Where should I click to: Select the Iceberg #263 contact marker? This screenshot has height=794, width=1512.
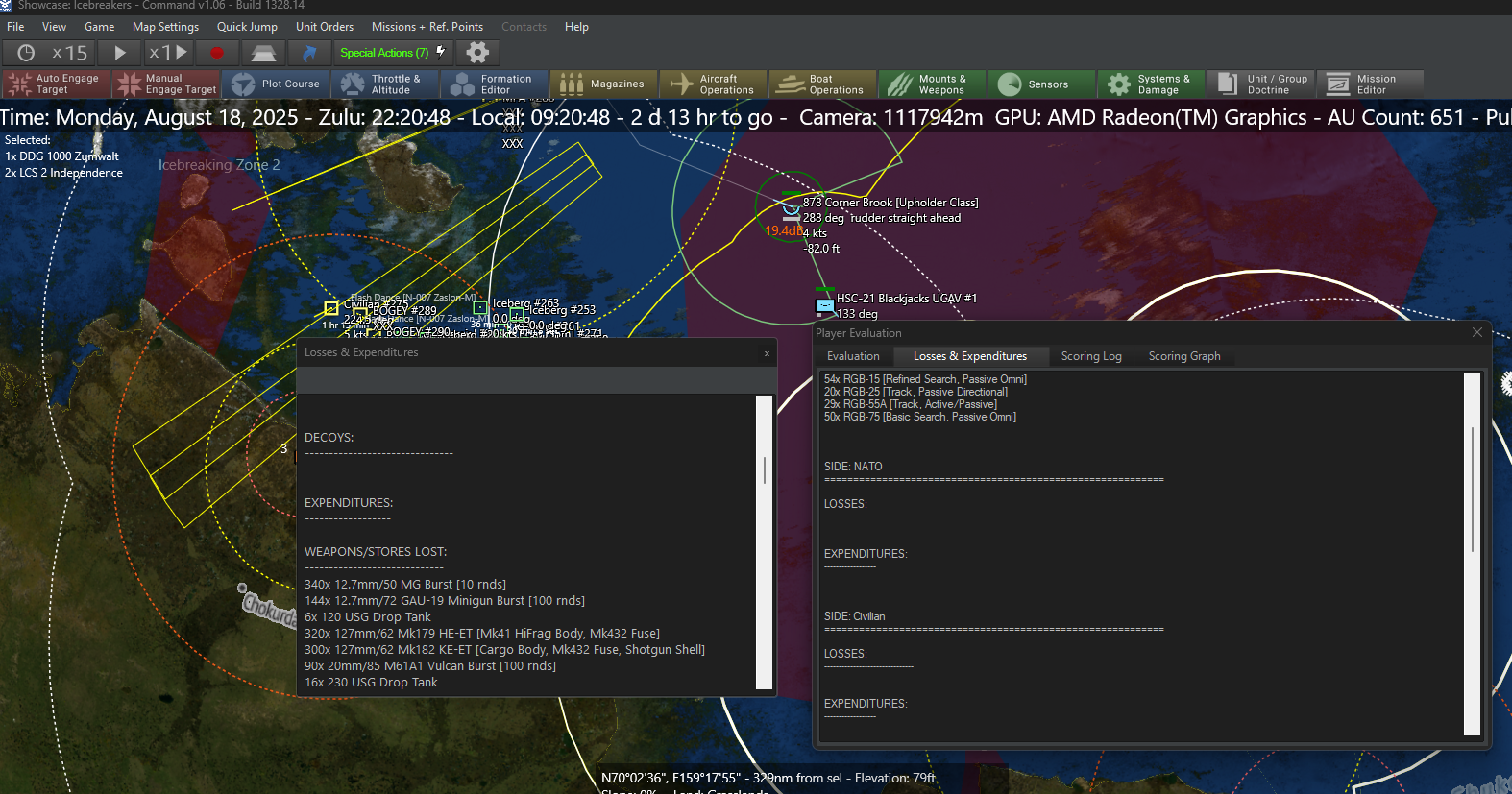(x=480, y=308)
